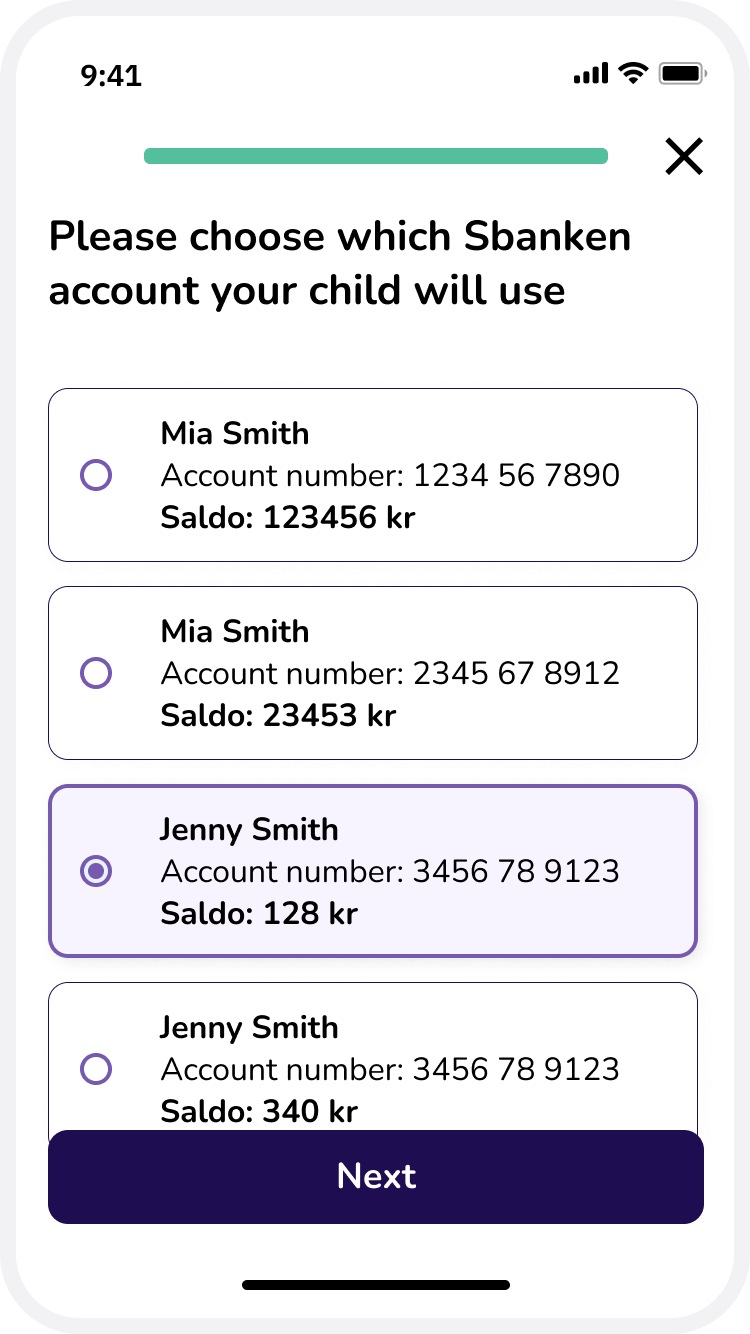Select radio button for account 2345 67 8912
This screenshot has width=750, height=1334.
[x=96, y=673]
